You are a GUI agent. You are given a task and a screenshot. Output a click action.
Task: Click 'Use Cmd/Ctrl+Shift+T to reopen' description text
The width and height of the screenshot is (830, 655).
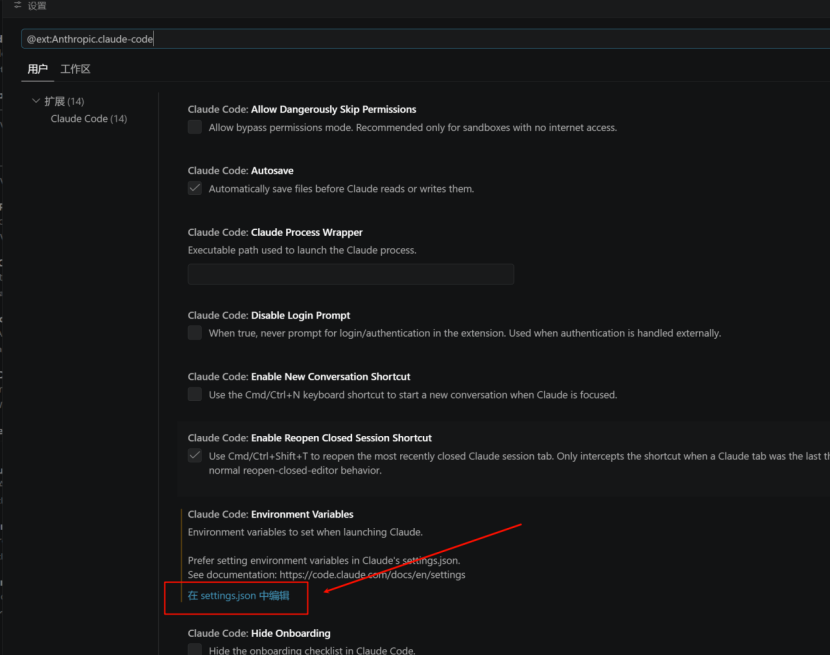coord(519,463)
